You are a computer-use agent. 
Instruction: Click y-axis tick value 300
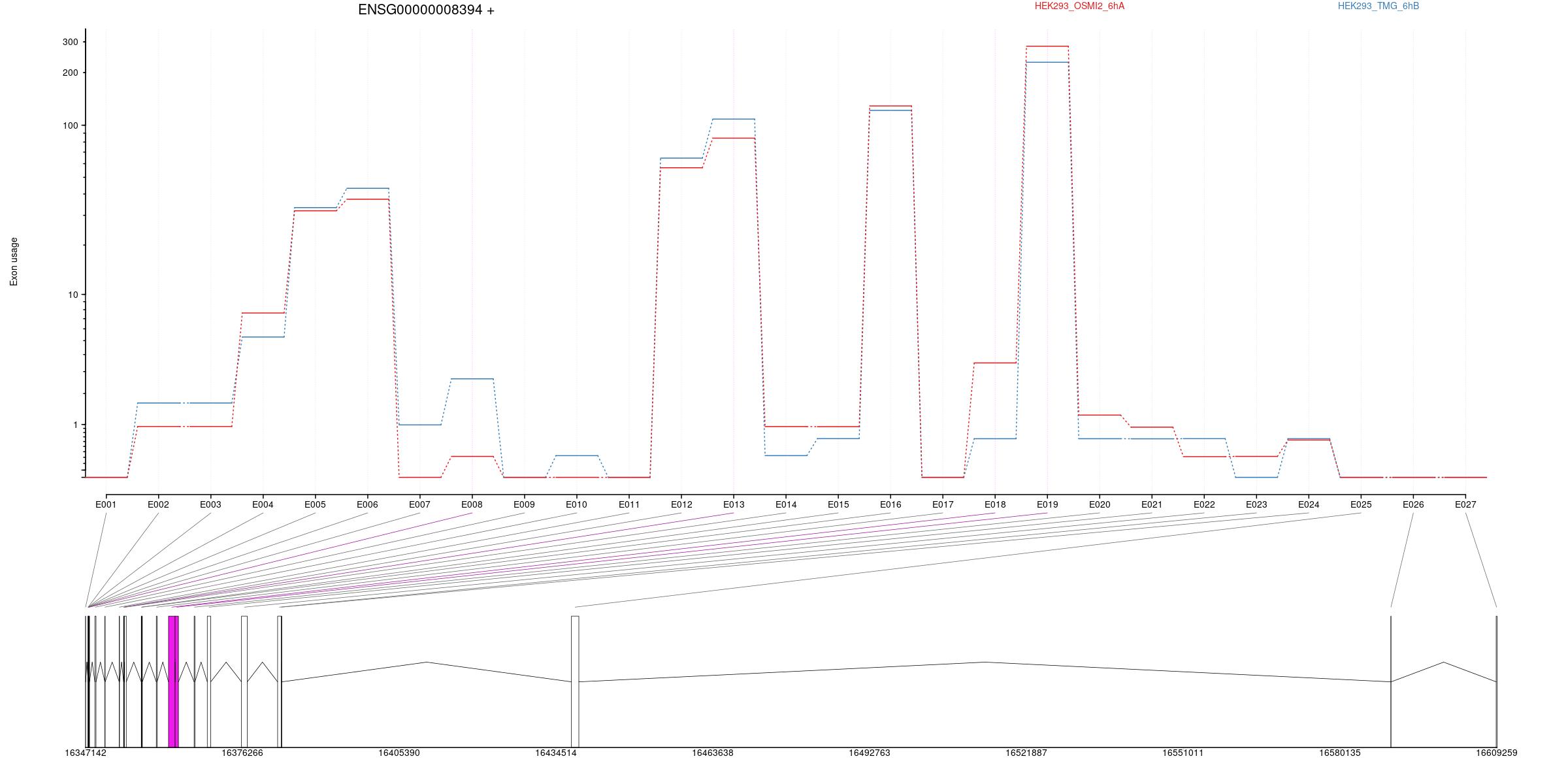click(70, 42)
